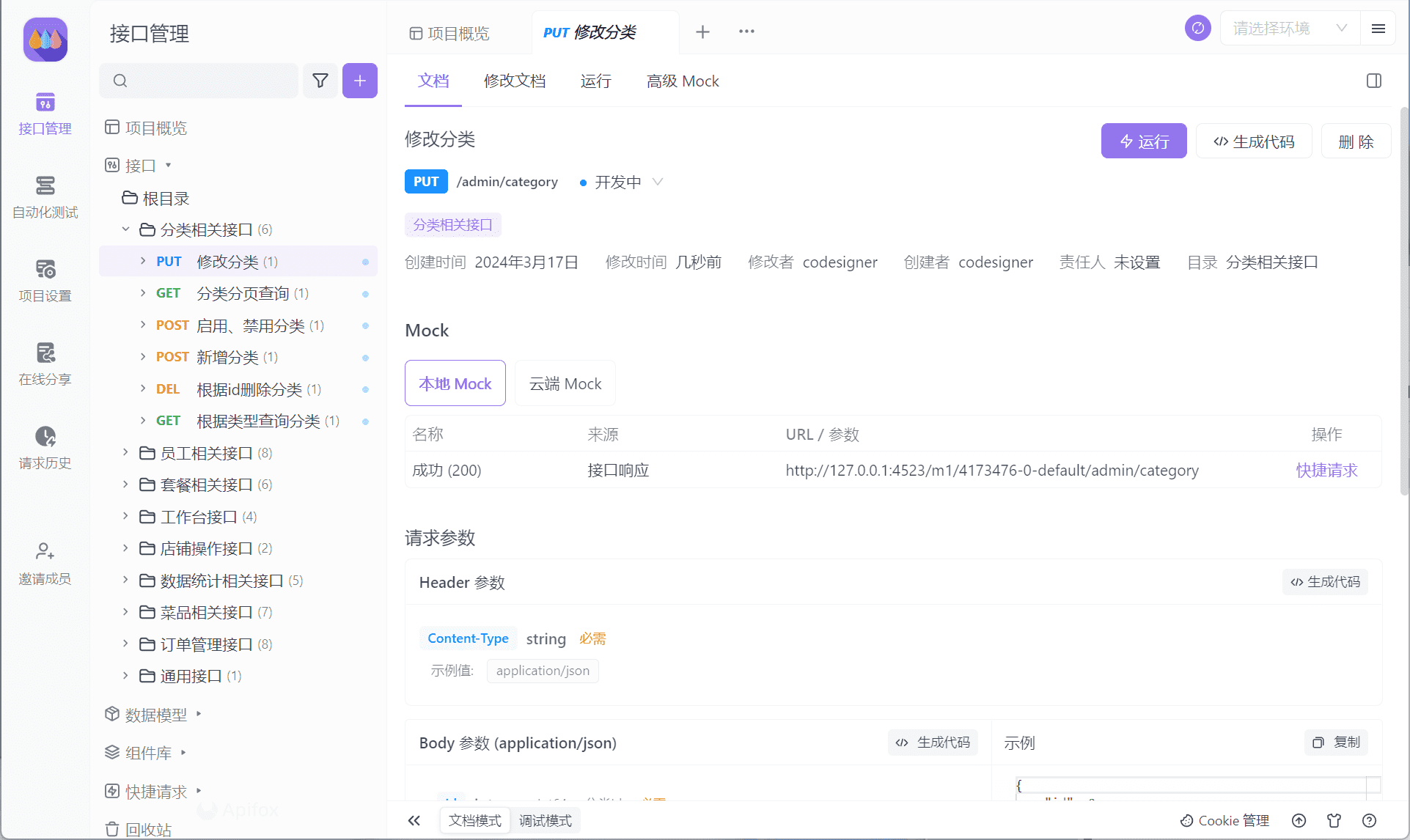
Task: Open 开发中 status dropdown
Action: pyautogui.click(x=621, y=182)
